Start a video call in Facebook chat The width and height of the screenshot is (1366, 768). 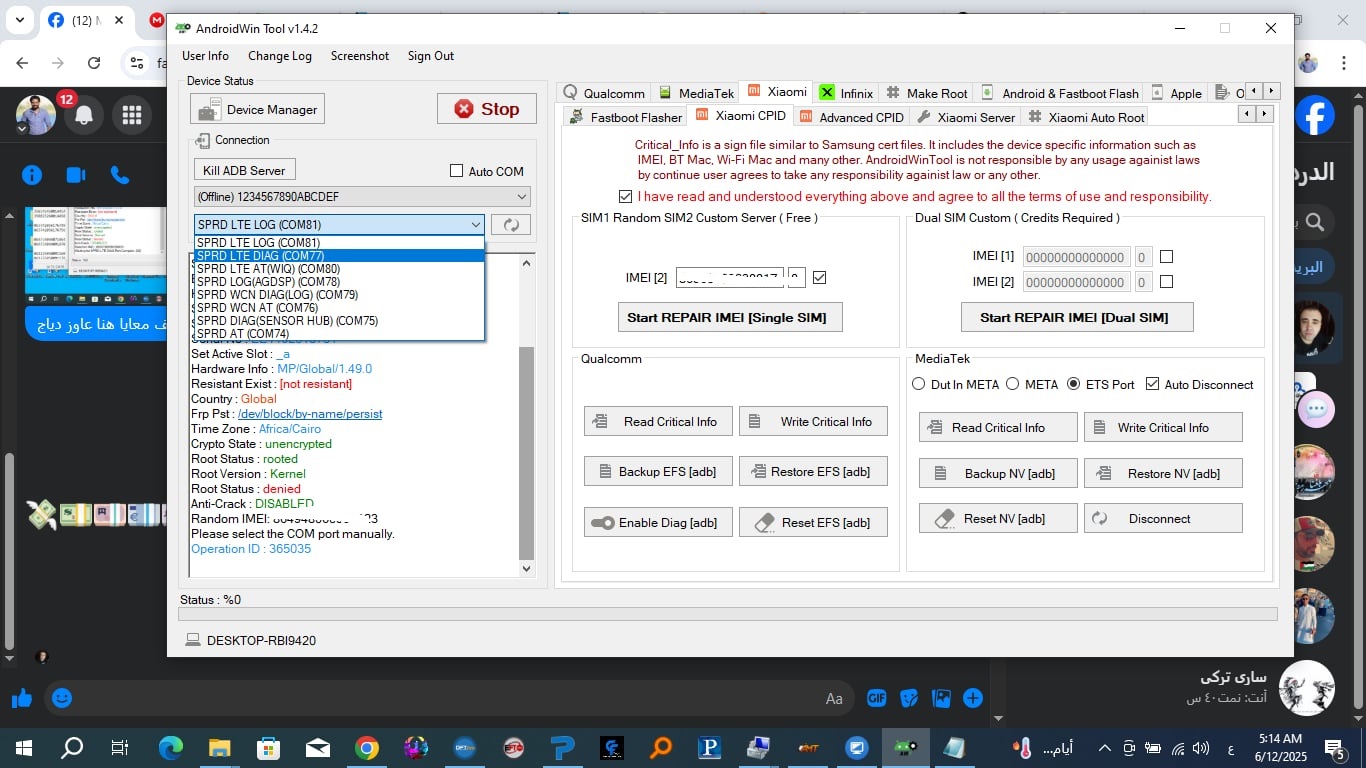click(x=76, y=175)
